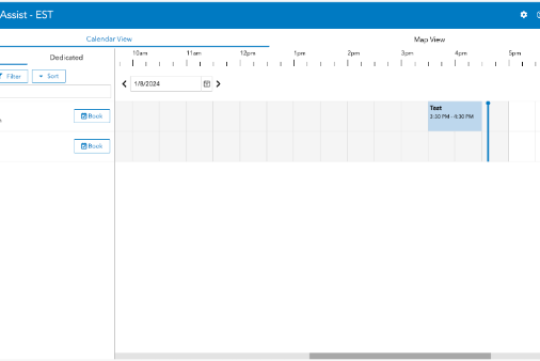Open the Test appointment block
This screenshot has width=540, height=361.
(x=455, y=116)
